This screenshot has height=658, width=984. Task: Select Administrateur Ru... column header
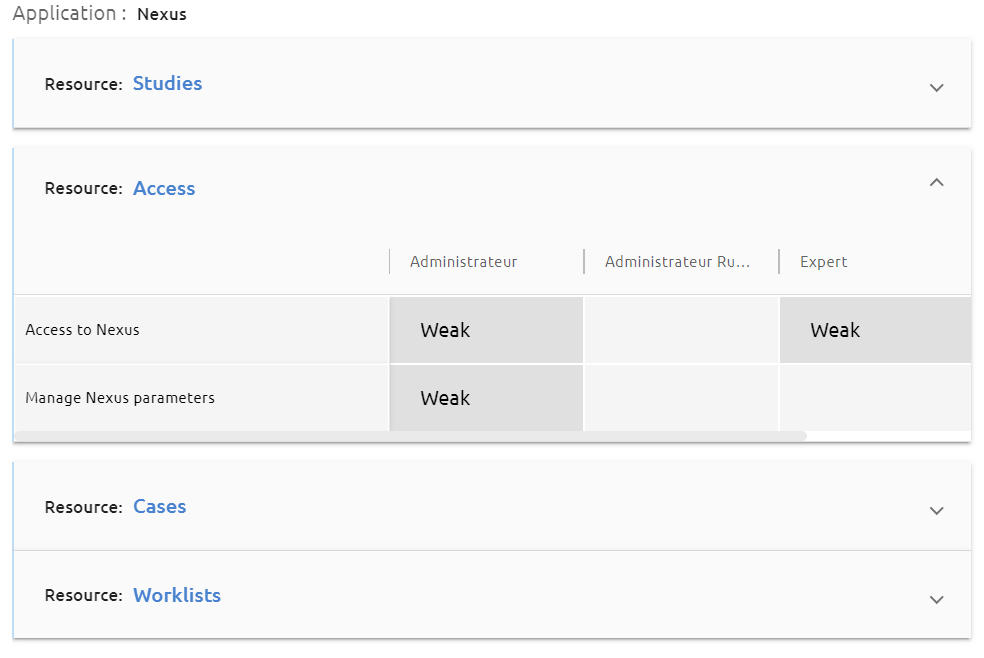(x=677, y=262)
